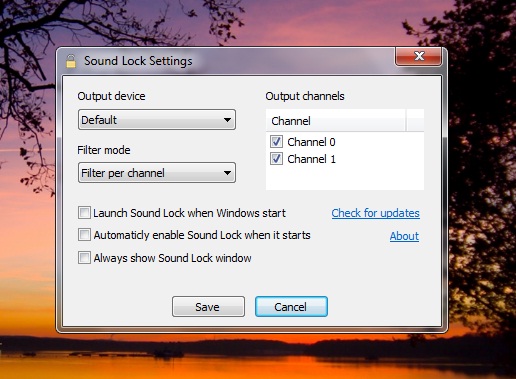Open the Output device dropdown
516x379 pixels.
point(157,120)
